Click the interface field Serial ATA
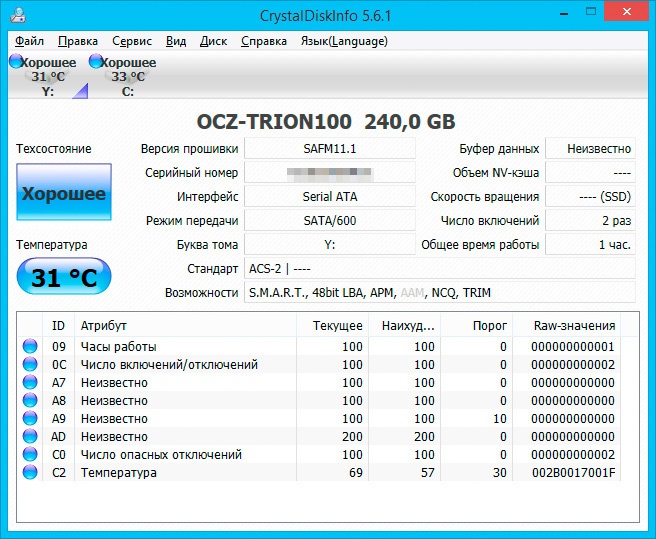The image size is (656, 539). [x=330, y=196]
